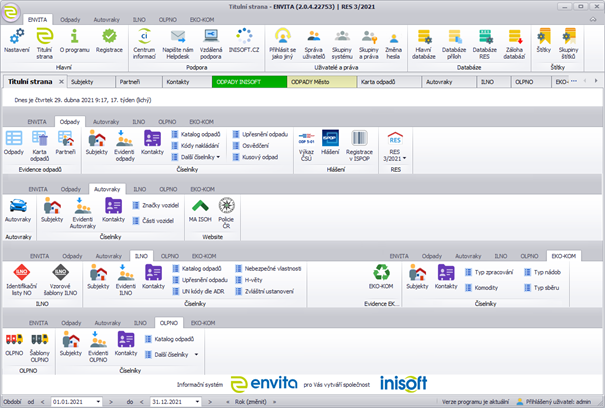Image resolution: width=605 pixels, height=408 pixels.
Task: Click Záloha databází backup icon
Action: [x=514, y=44]
